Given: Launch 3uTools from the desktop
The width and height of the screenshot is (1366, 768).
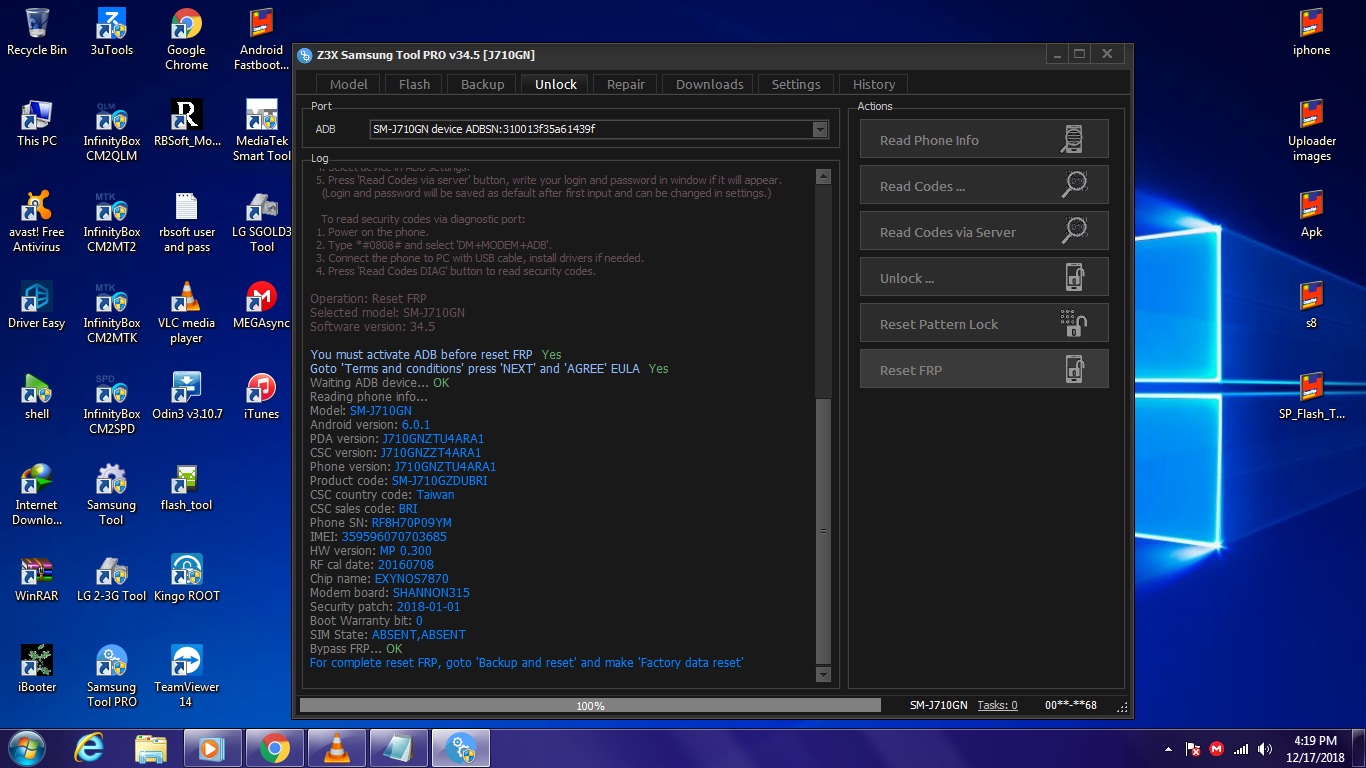Looking at the screenshot, I should tap(111, 32).
